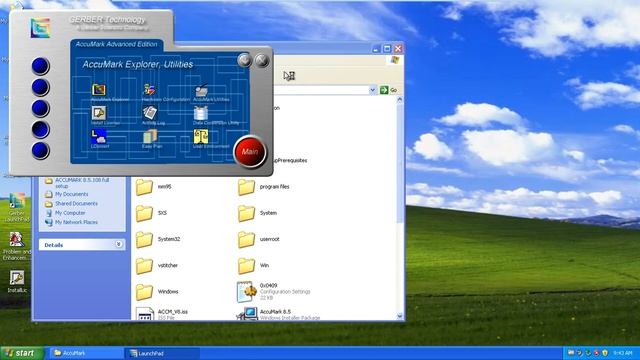Click the Gerber Technology logo icon
This screenshot has height=360, width=640.
coord(40,28)
